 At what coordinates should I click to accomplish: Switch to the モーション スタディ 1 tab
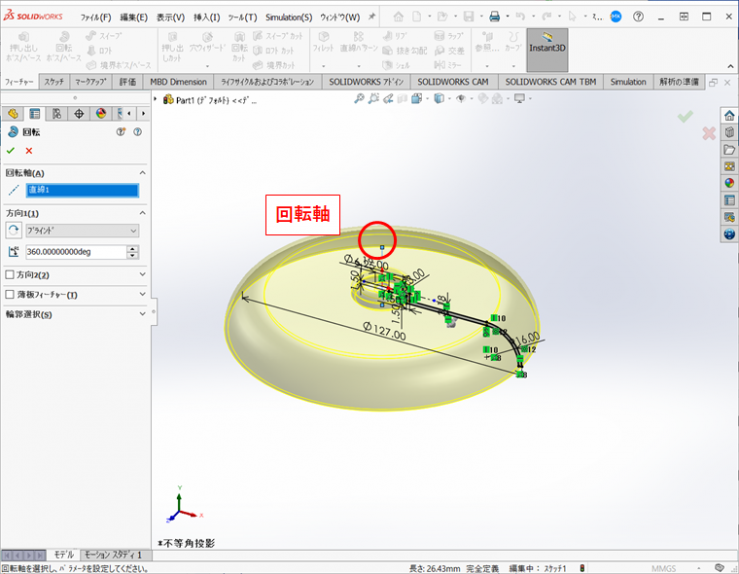point(112,555)
